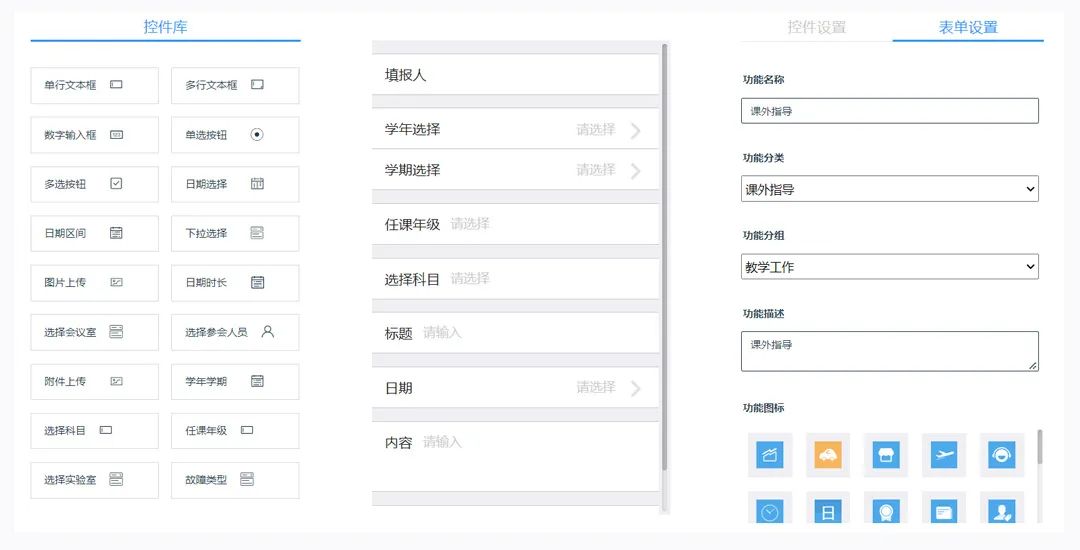
Task: Insert the 故障类型 widget
Action: [235, 480]
